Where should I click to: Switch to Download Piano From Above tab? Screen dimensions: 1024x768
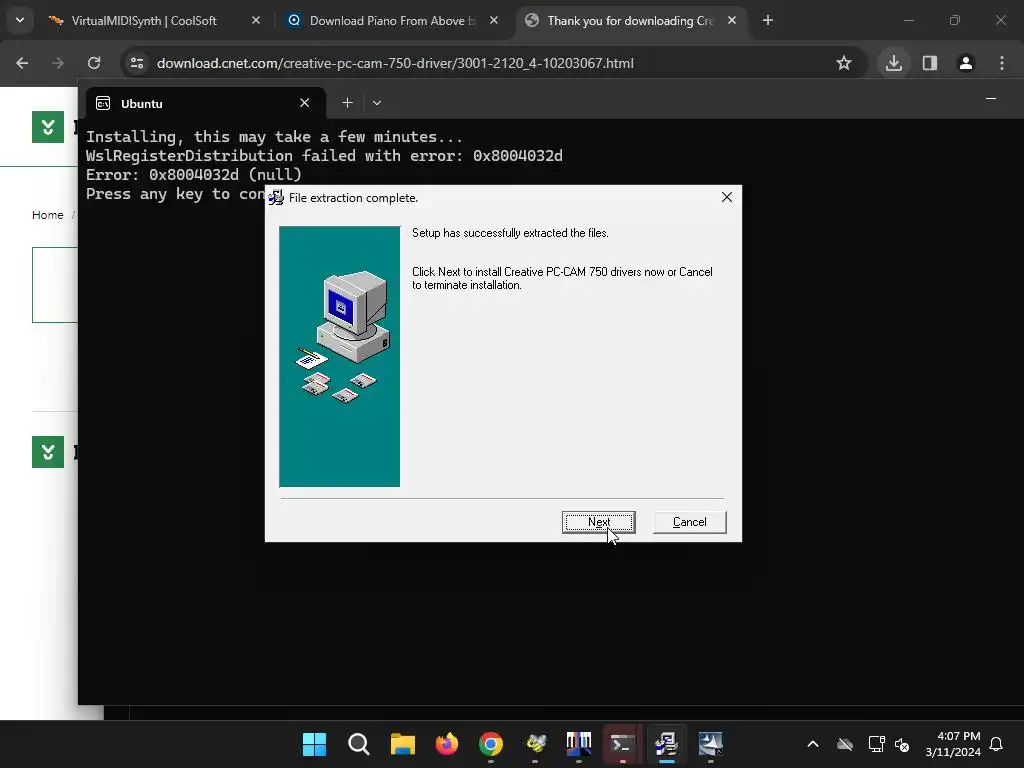392,21
